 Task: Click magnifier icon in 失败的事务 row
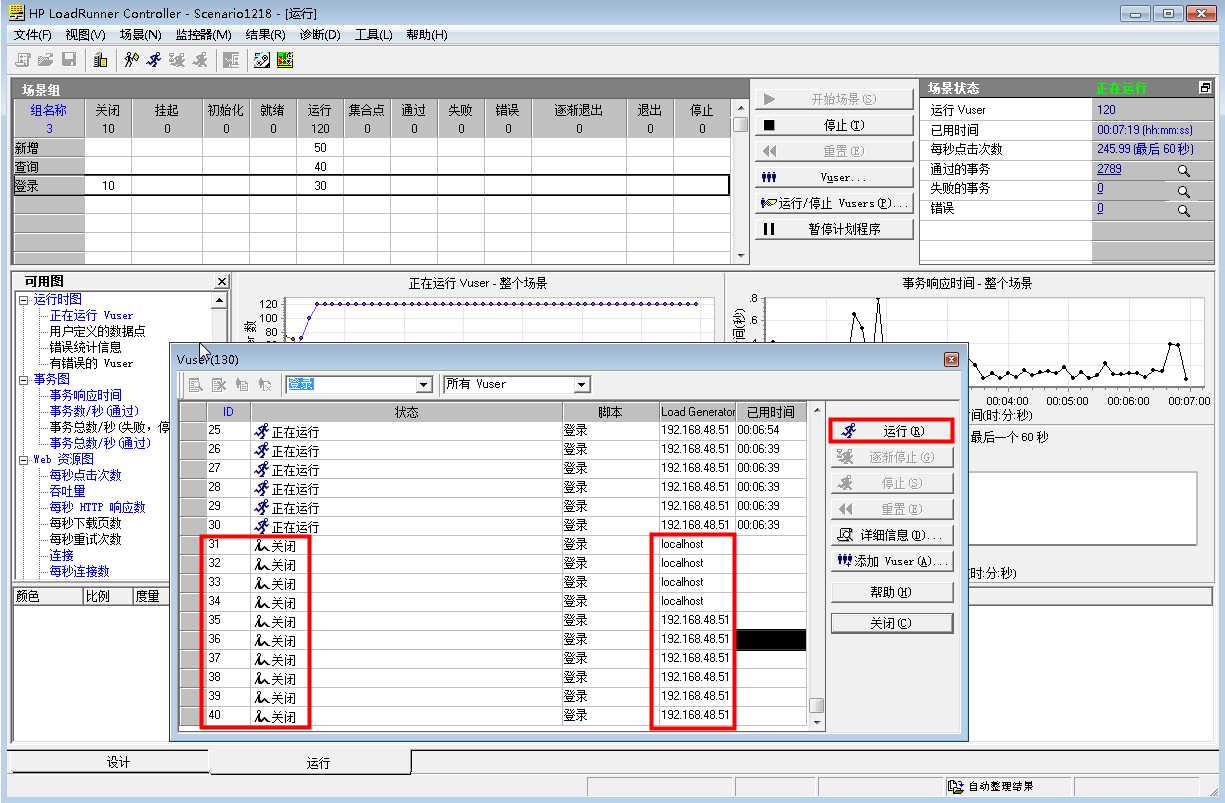[1184, 191]
